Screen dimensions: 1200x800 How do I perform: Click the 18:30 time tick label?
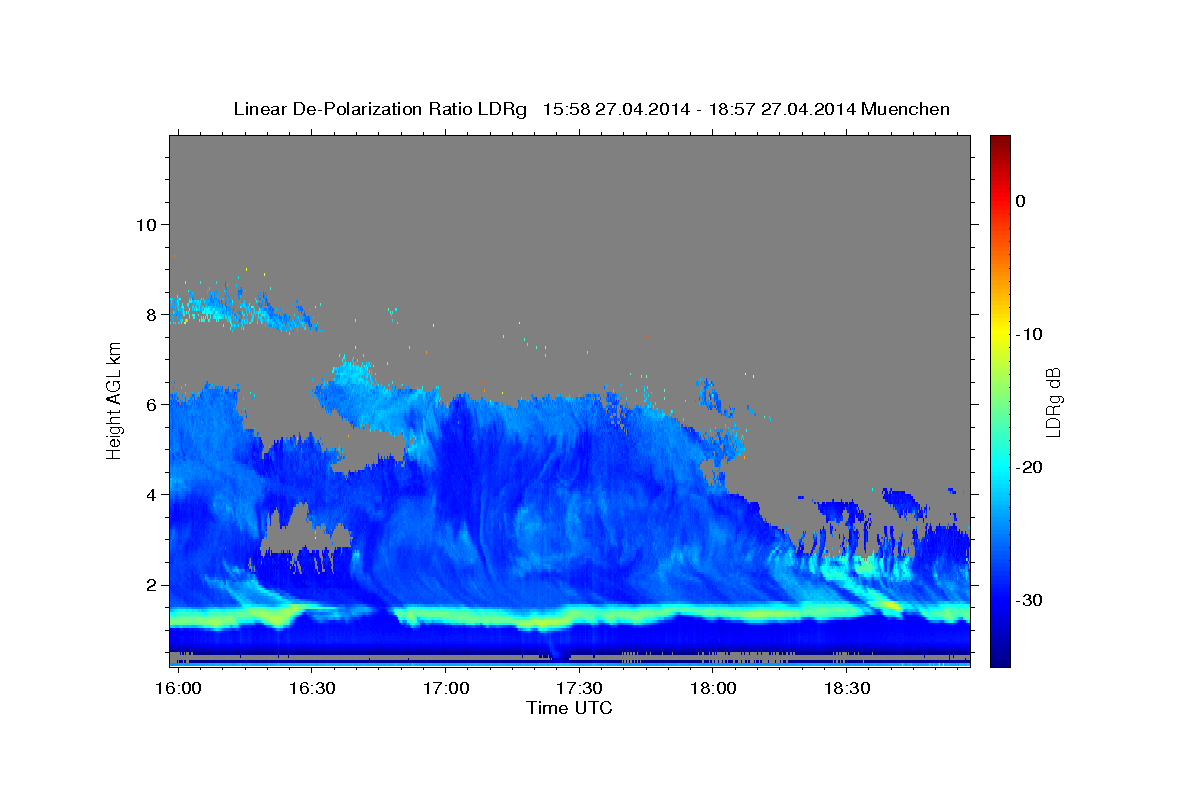(x=846, y=688)
